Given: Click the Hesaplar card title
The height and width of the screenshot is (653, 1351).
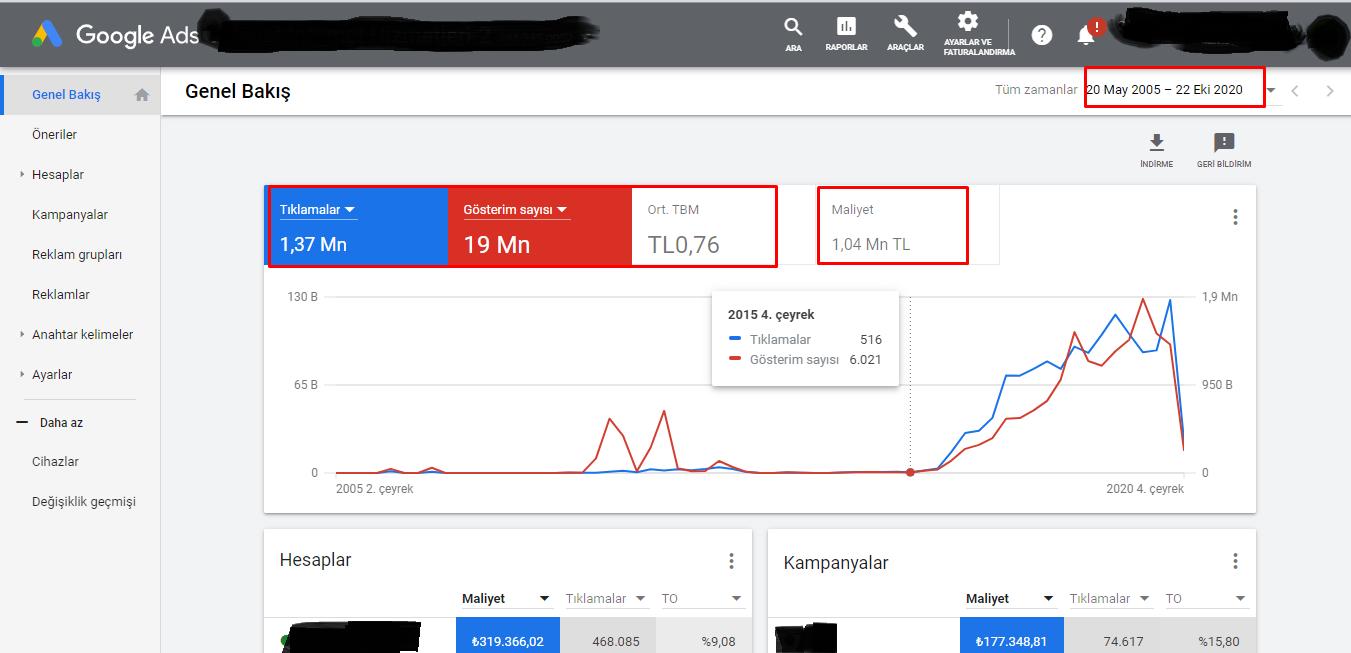Looking at the screenshot, I should (315, 561).
